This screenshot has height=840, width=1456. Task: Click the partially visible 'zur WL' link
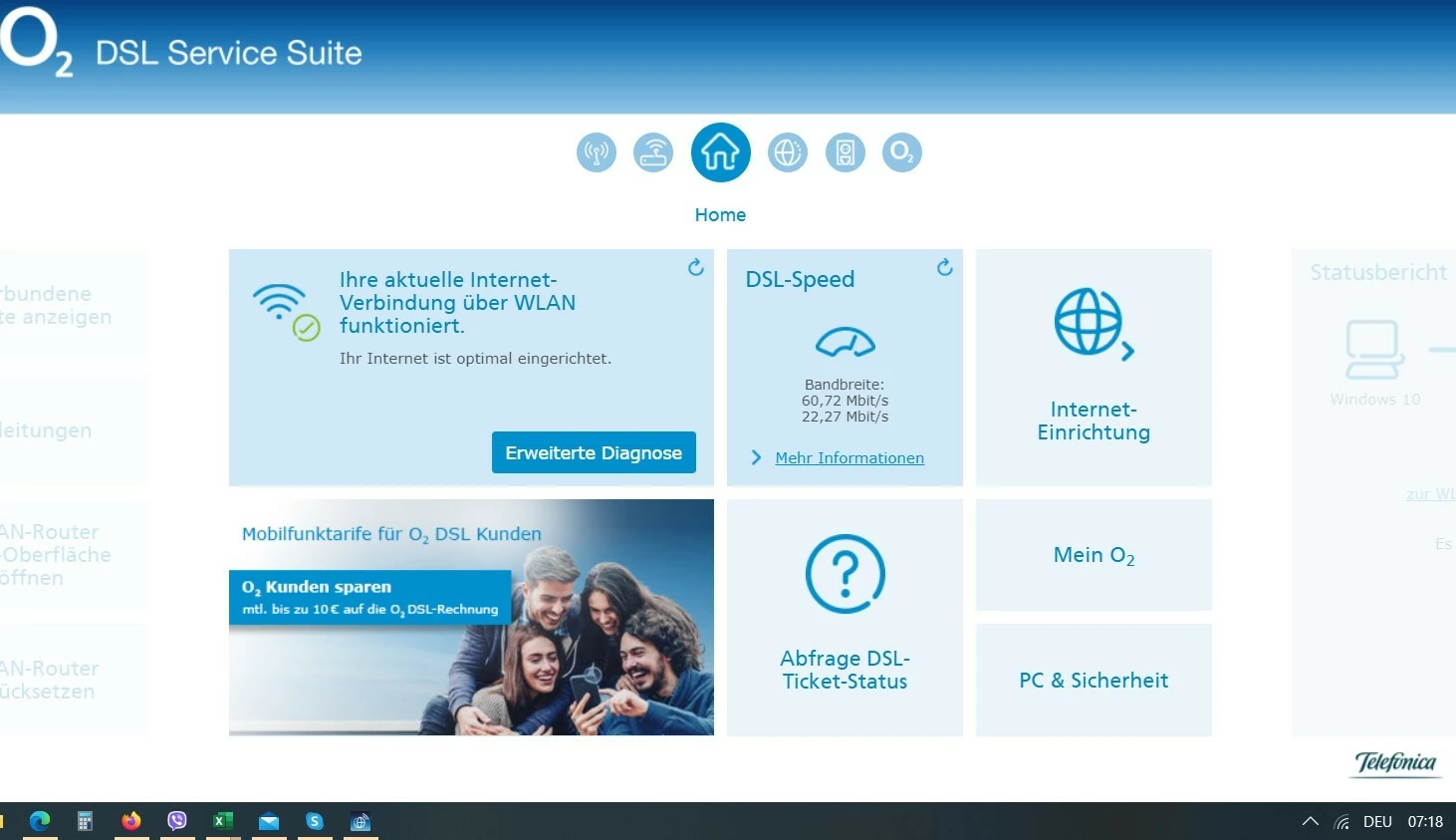[1431, 494]
